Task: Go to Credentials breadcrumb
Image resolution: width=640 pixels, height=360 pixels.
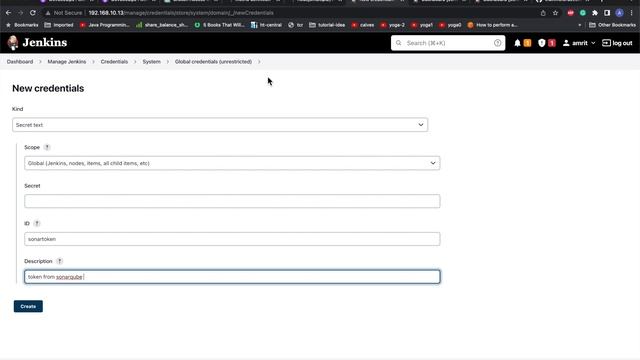Action: (x=114, y=62)
